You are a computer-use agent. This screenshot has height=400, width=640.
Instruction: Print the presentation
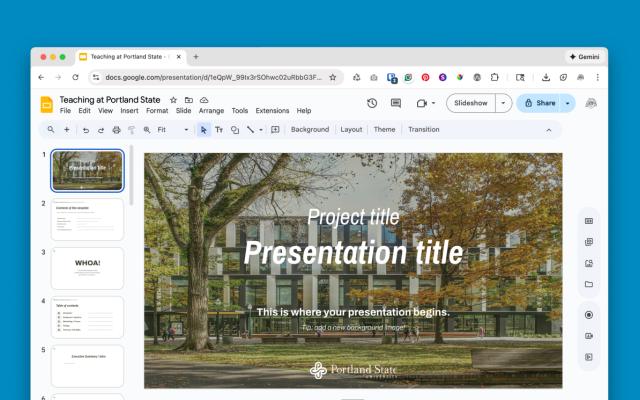[116, 130]
